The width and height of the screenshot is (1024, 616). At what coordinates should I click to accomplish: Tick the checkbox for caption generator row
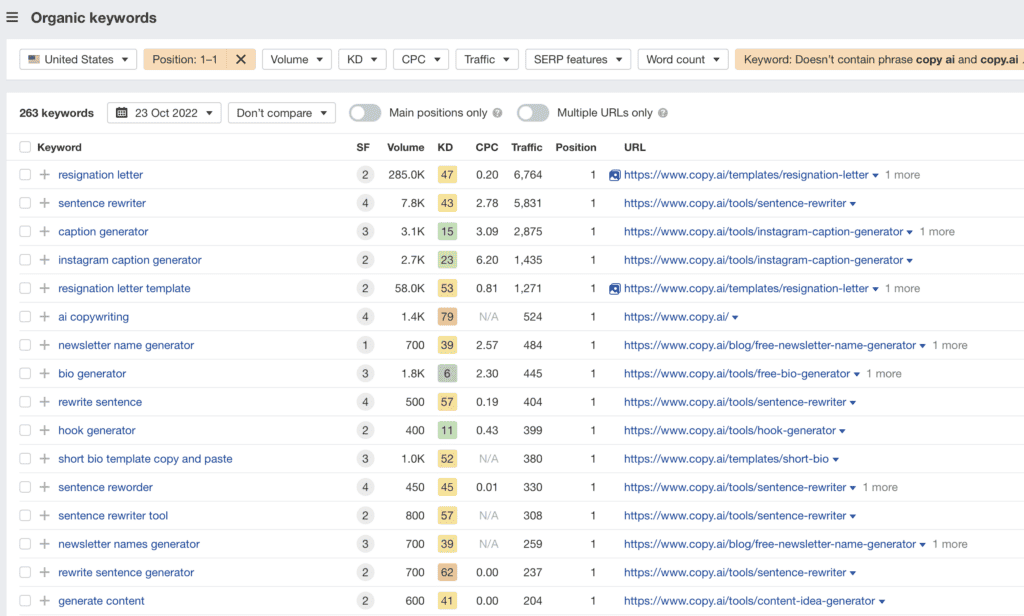[25, 232]
